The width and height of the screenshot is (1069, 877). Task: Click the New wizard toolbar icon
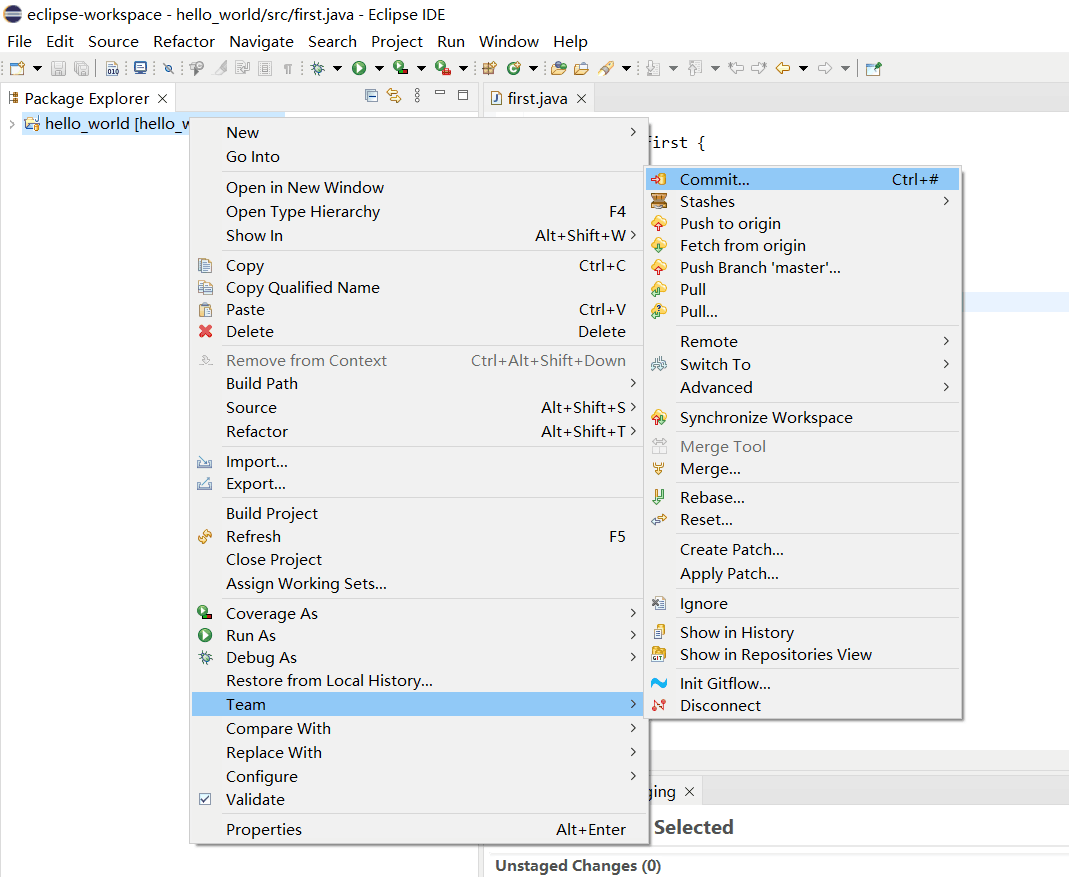[17, 68]
